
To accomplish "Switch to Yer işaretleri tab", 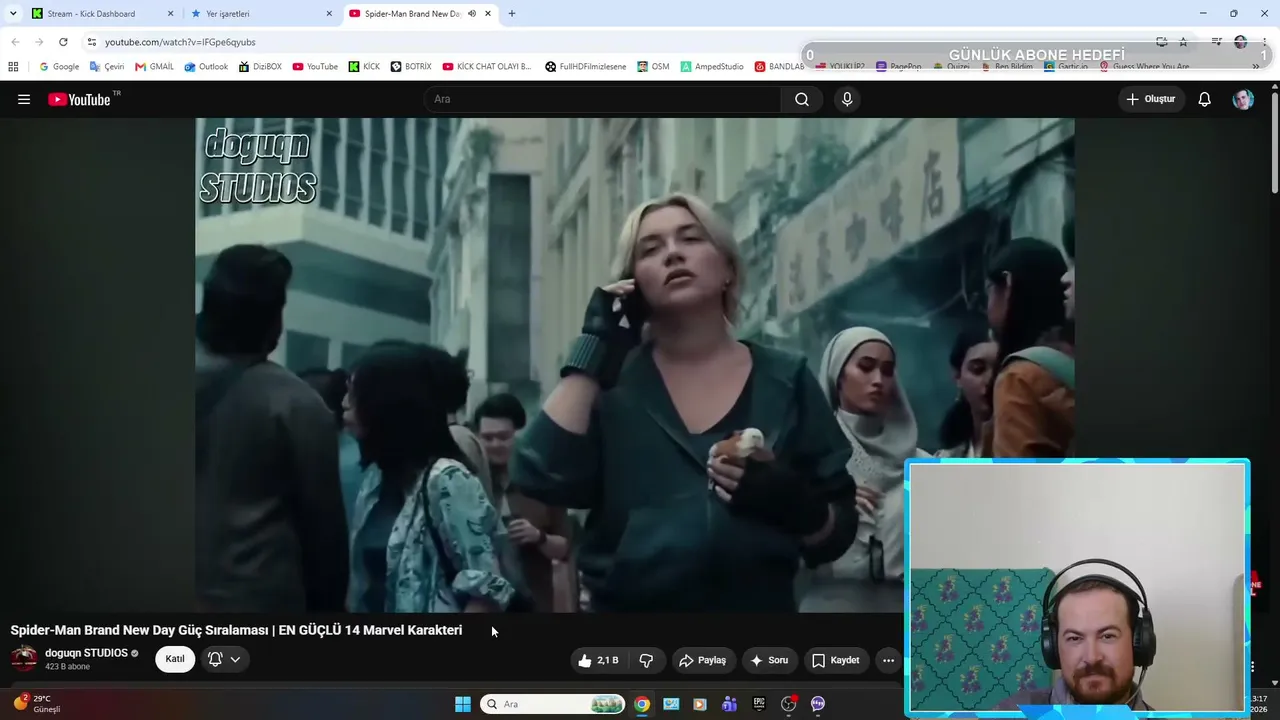I will point(257,14).
